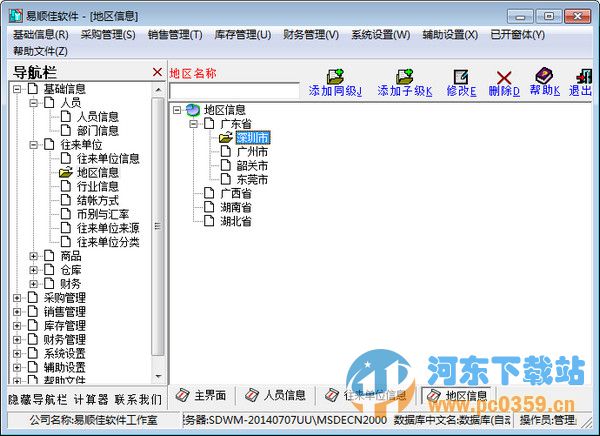The width and height of the screenshot is (600, 436).
Task: Expand the 销售管理 navigation node
Action: (17, 312)
